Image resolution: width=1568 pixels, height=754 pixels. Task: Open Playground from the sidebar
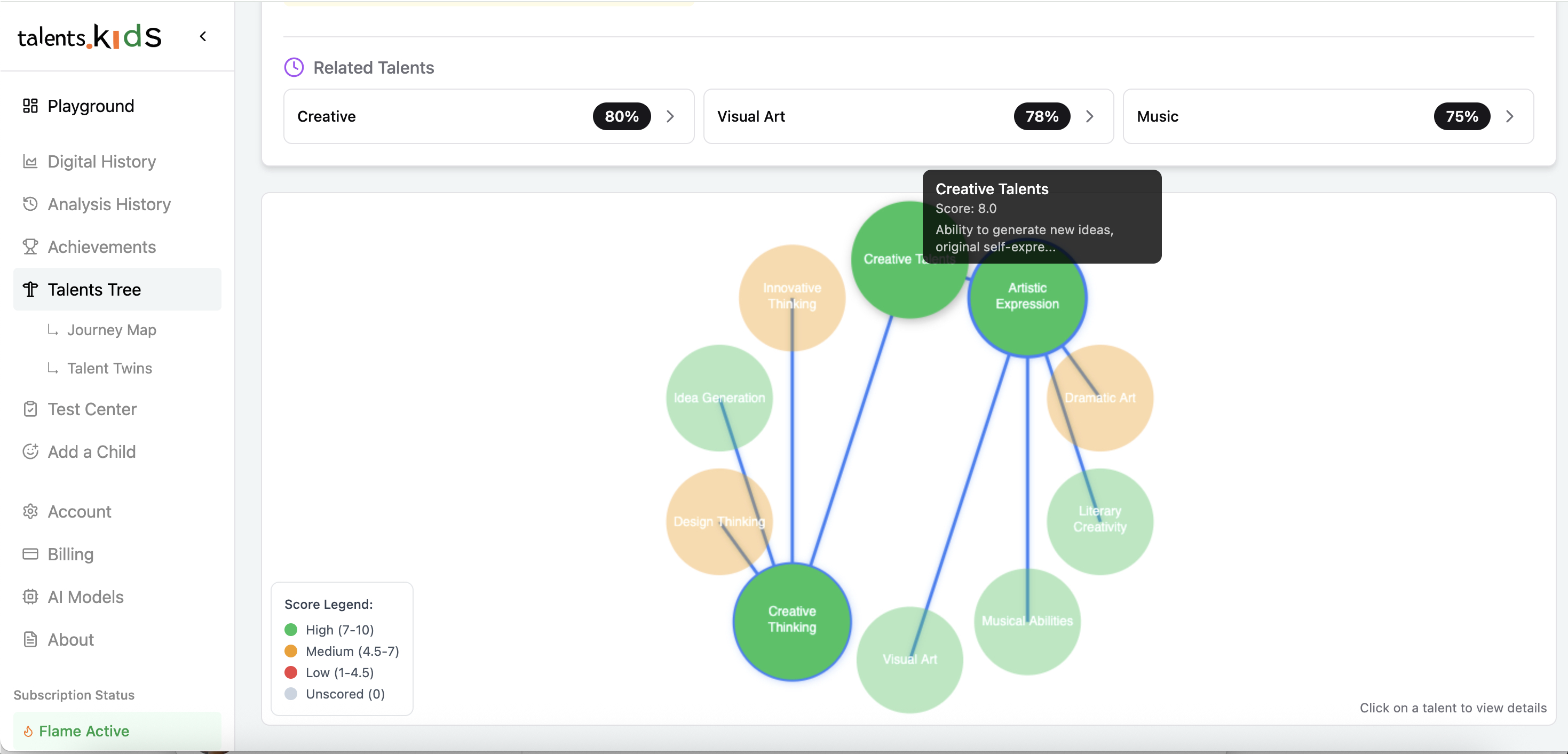click(117, 106)
